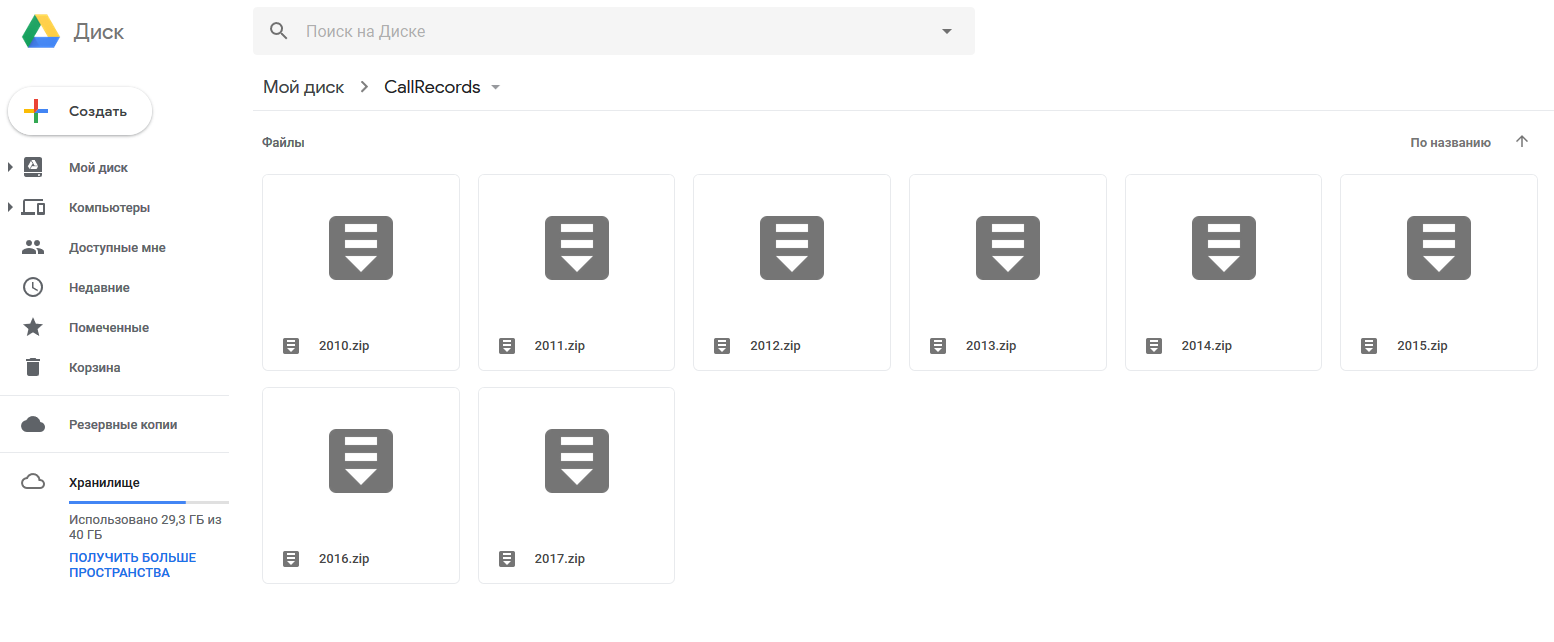Viewport: 1554px width, 642px height.
Task: Open CallRecords folder dropdown menu
Action: click(495, 88)
